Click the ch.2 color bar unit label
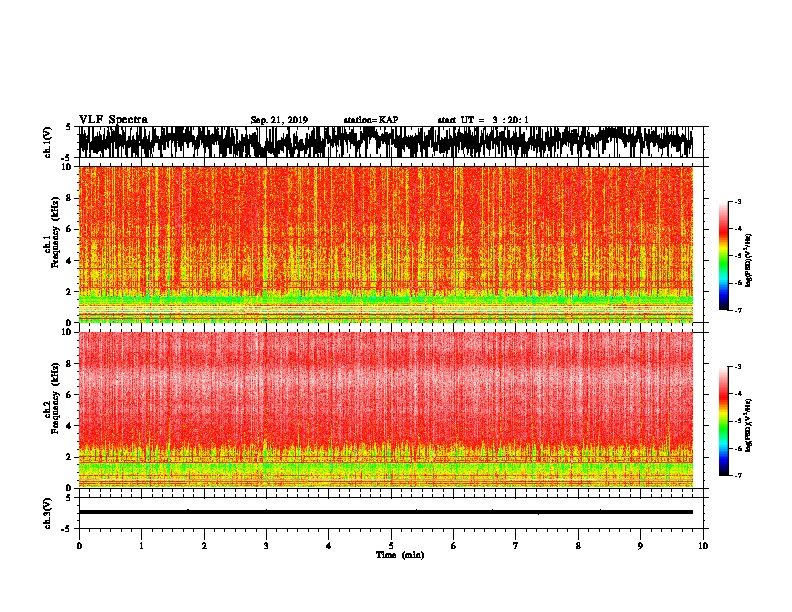 tap(748, 425)
